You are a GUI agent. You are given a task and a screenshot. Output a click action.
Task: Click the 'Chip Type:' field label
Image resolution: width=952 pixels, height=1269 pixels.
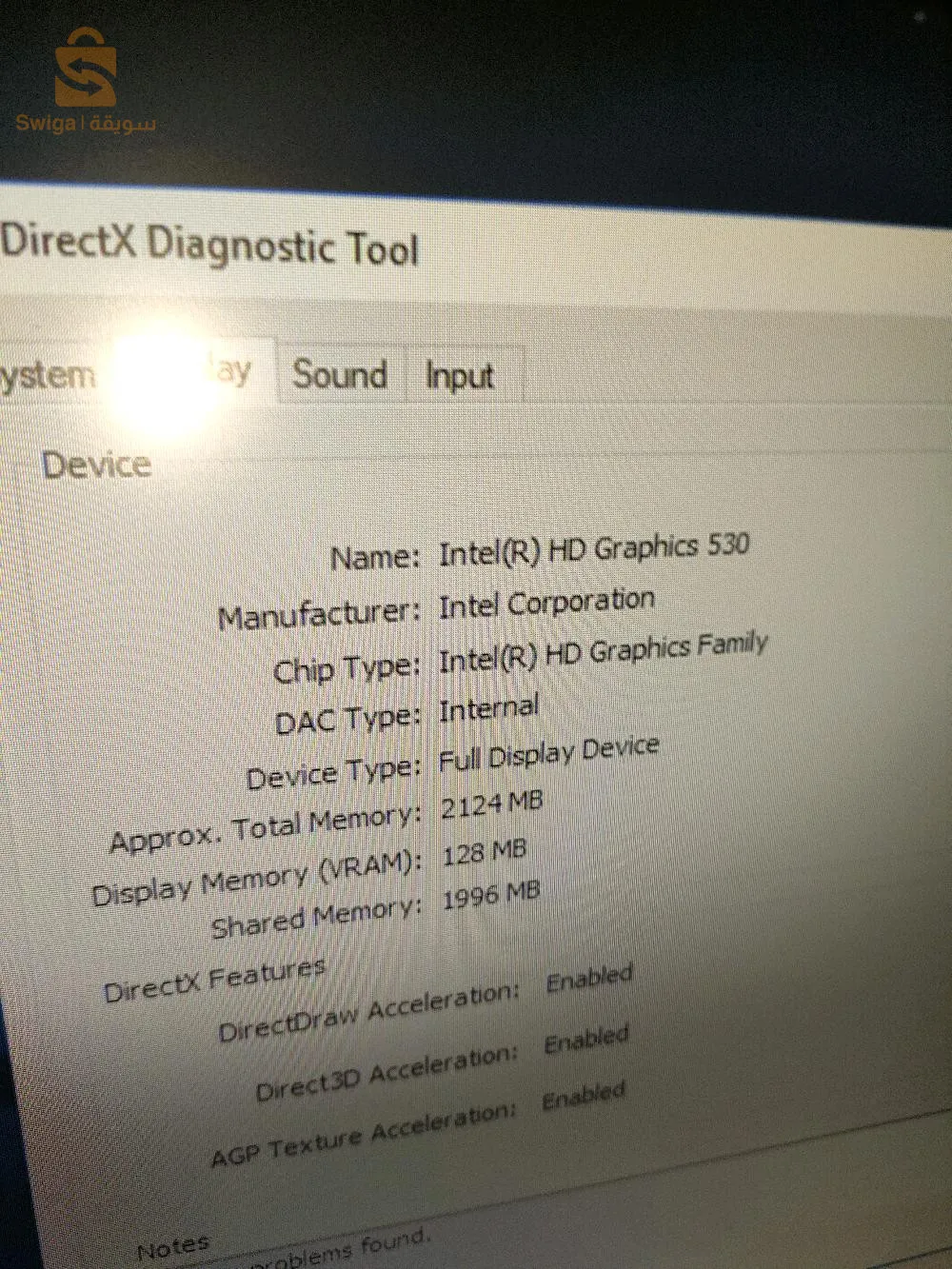[x=347, y=669]
